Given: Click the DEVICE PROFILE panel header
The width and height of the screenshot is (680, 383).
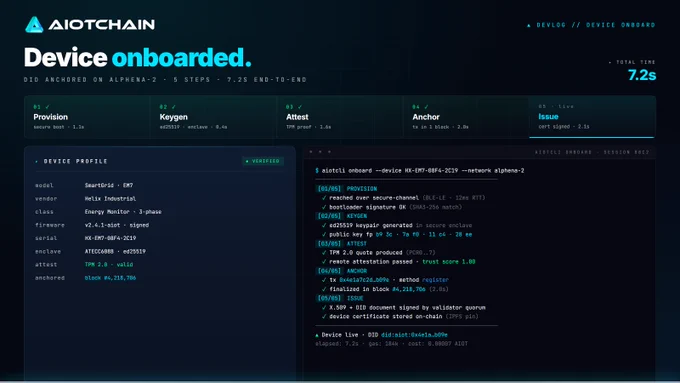Looking at the screenshot, I should (71, 161).
